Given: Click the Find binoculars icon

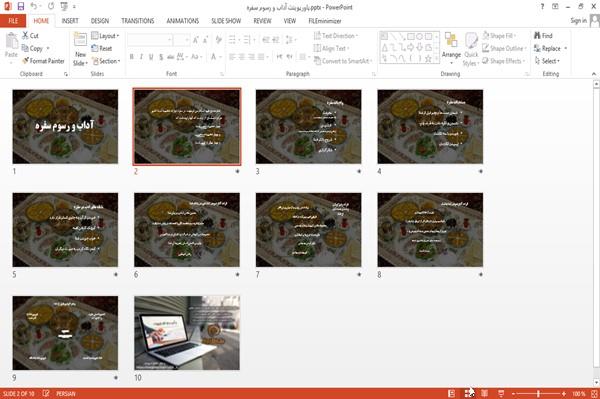Looking at the screenshot, I should (x=537, y=36).
